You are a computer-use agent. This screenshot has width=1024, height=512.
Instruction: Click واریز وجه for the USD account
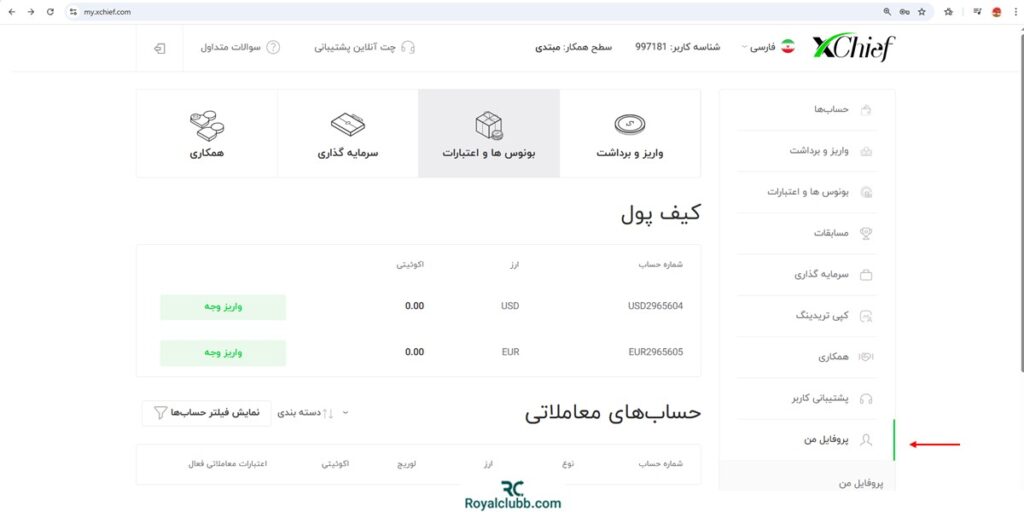[223, 306]
